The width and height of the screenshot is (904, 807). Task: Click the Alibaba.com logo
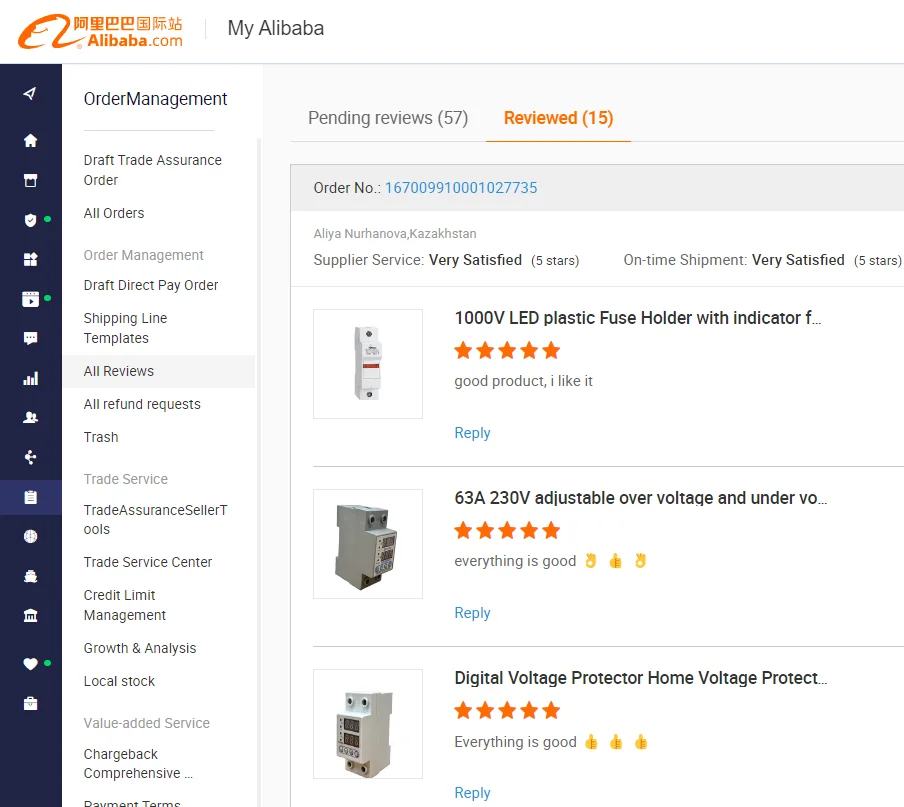click(x=100, y=31)
